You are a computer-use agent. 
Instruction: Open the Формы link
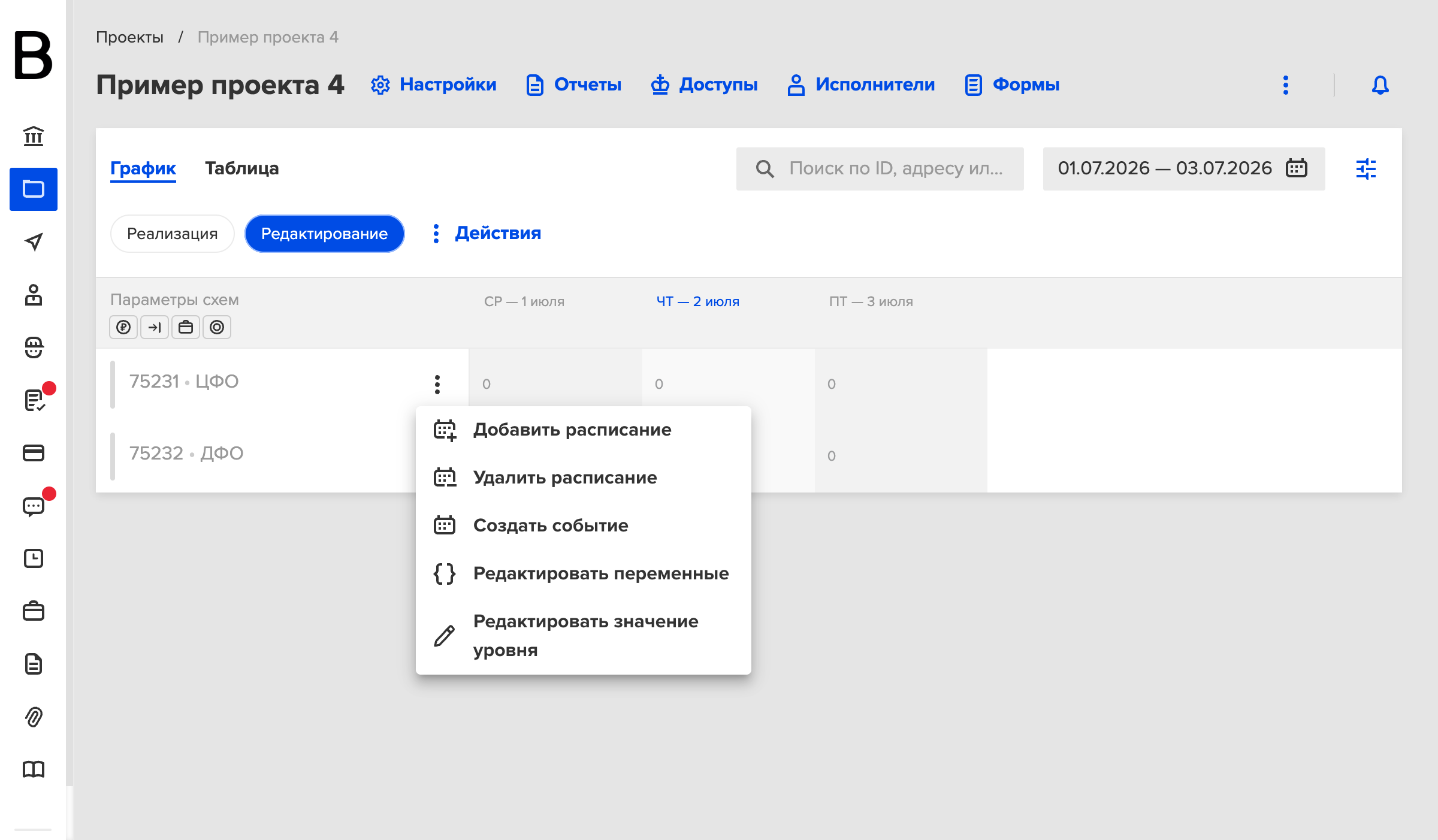(x=1012, y=84)
